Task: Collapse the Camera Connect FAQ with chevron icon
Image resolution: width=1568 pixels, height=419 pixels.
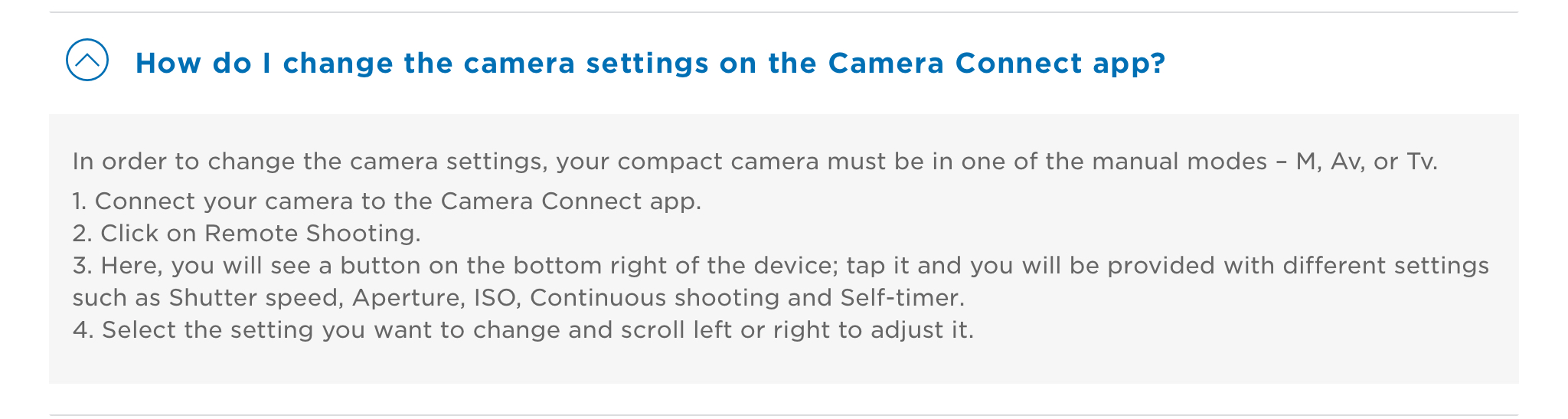Action: tap(87, 61)
